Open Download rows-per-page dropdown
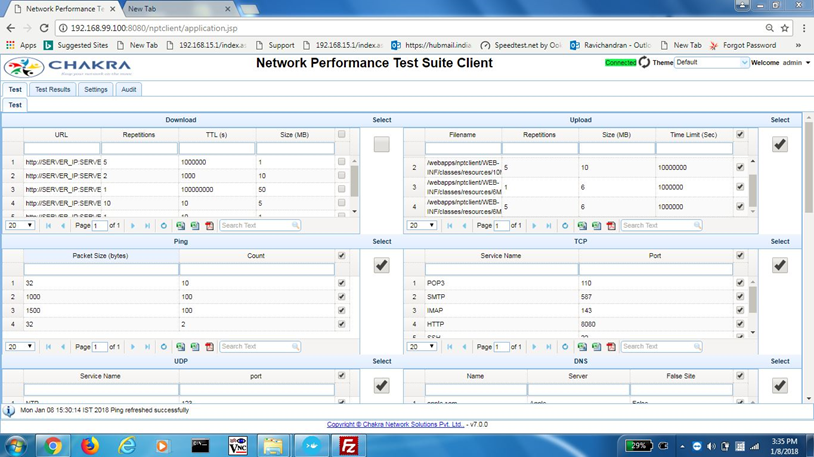Image resolution: width=814 pixels, height=457 pixels. point(20,225)
